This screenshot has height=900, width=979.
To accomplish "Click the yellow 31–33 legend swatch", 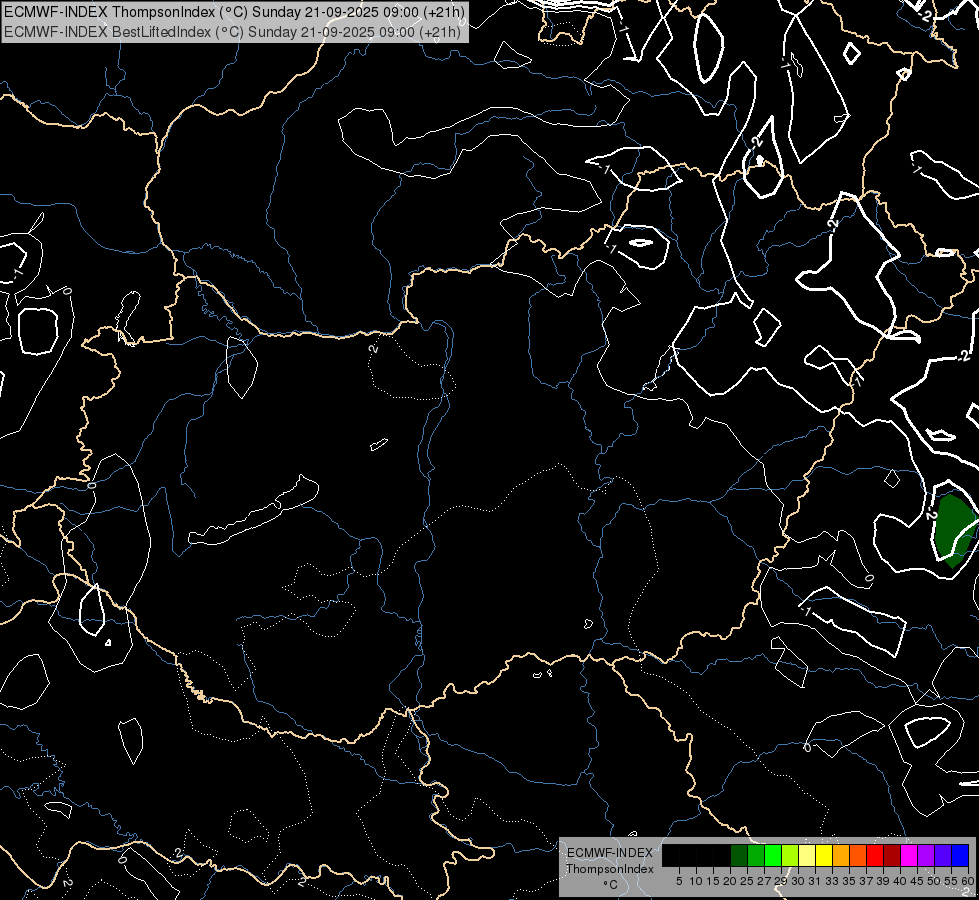I will pos(824,855).
